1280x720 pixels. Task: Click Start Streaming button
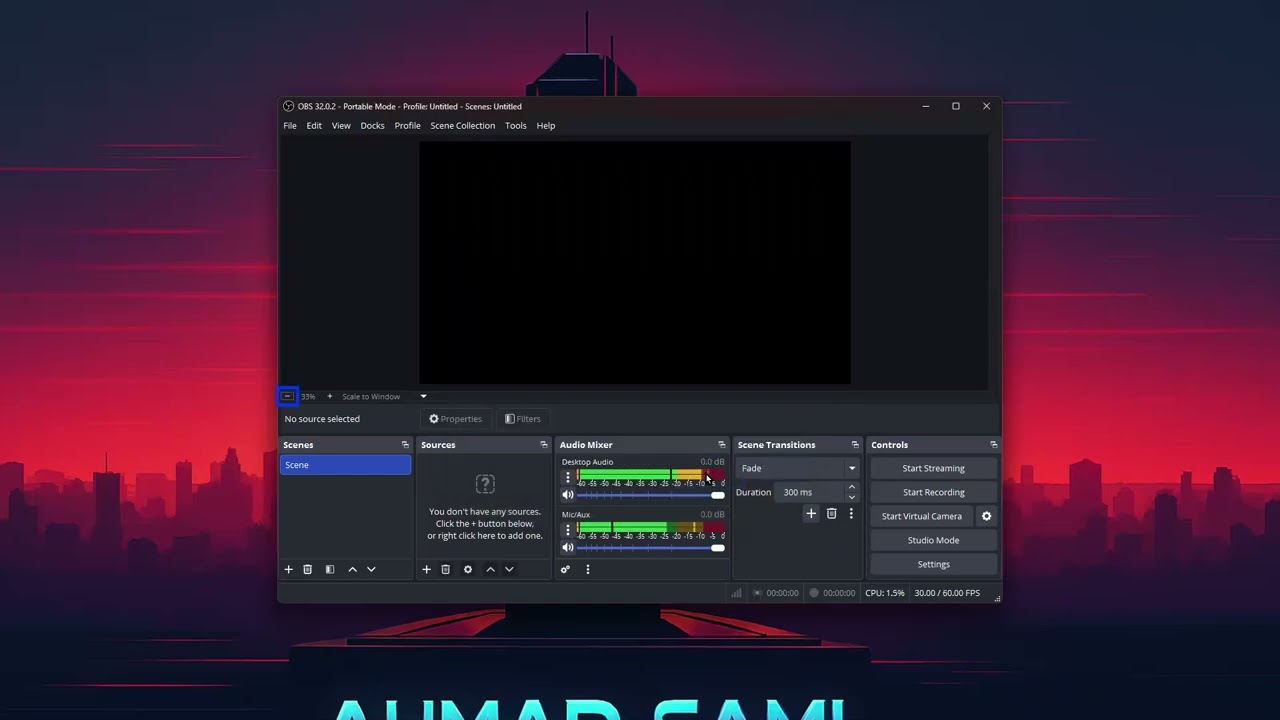tap(933, 468)
